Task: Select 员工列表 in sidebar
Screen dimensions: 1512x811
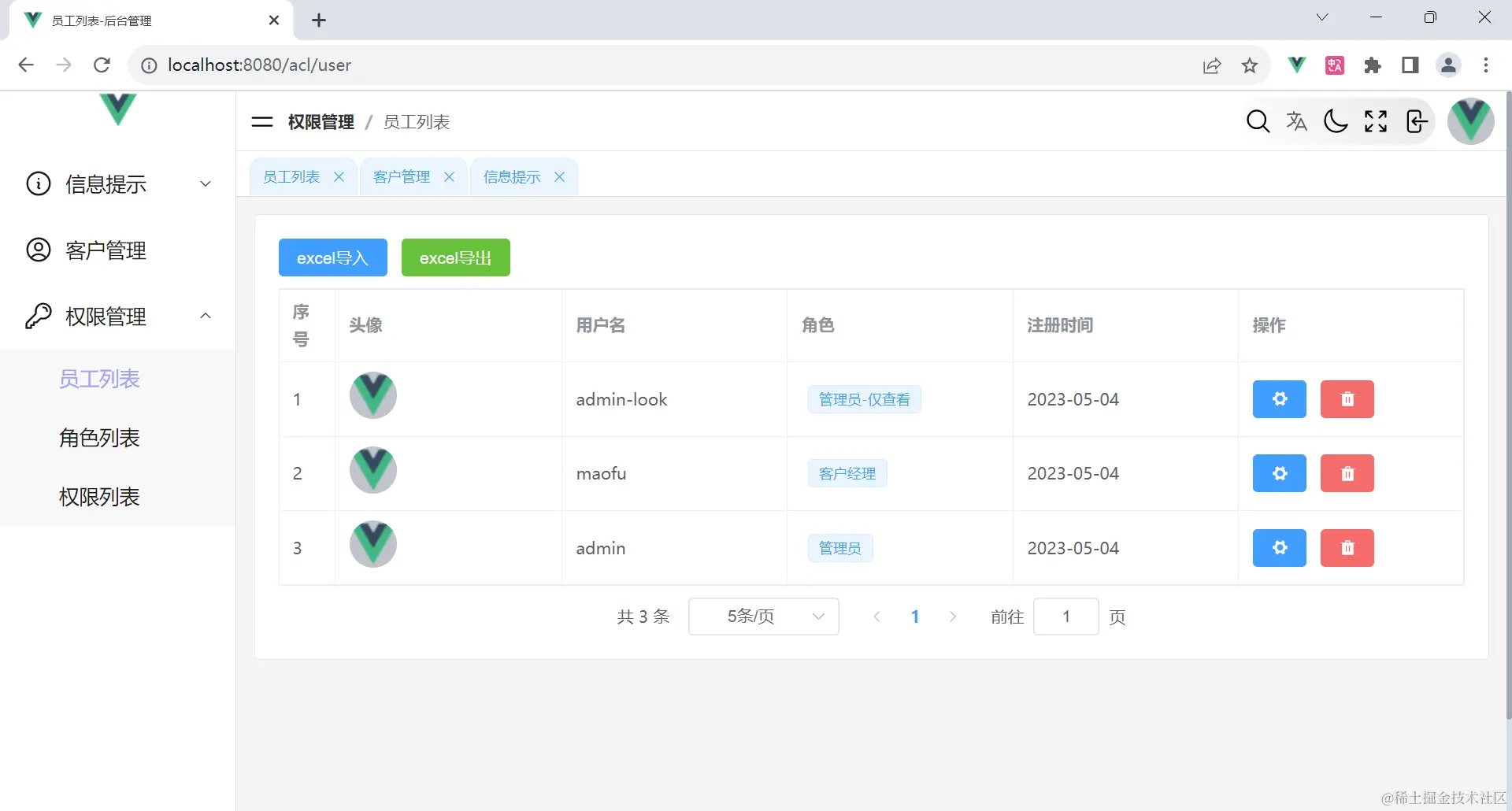Action: (x=99, y=379)
